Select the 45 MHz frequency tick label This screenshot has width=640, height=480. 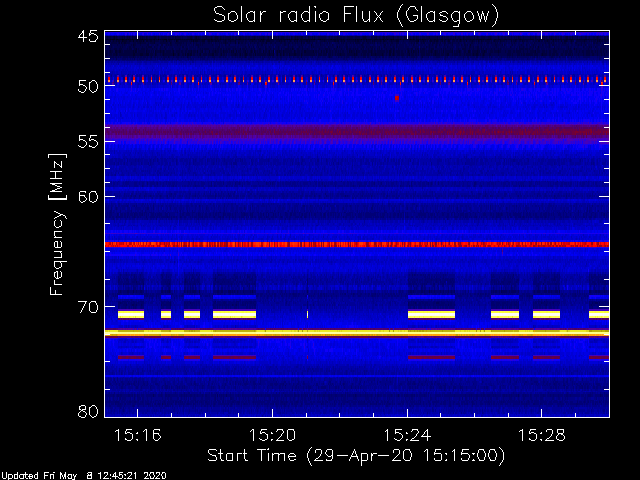88,37
